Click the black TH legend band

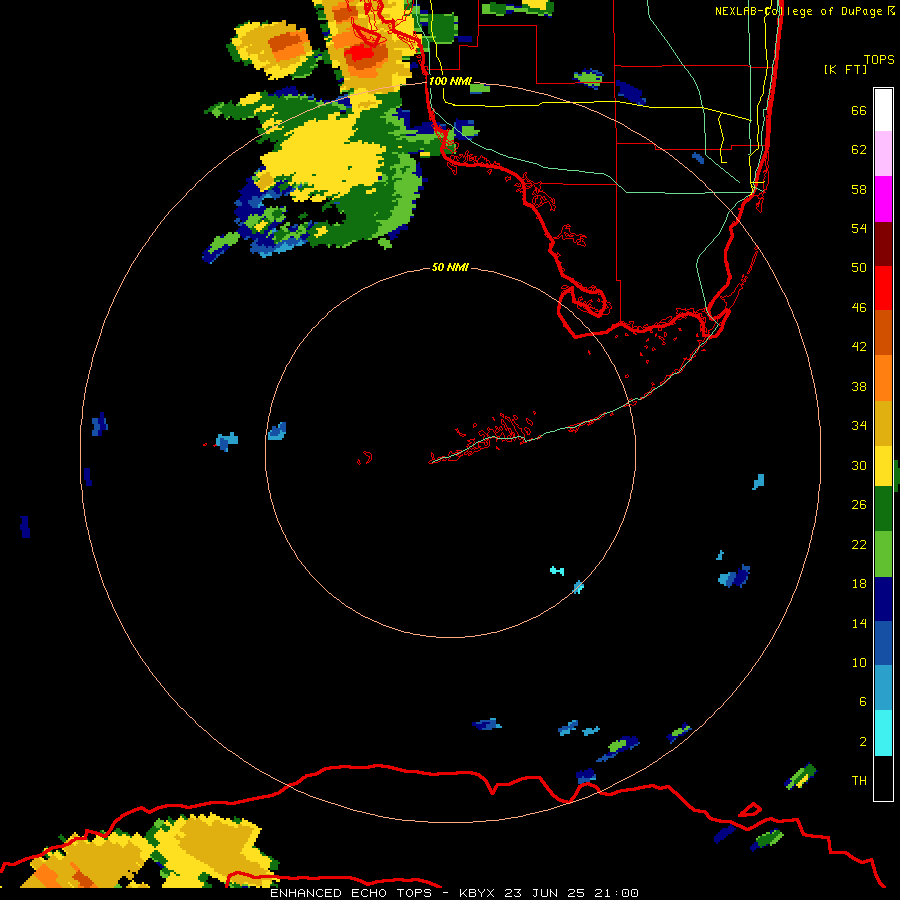click(883, 778)
